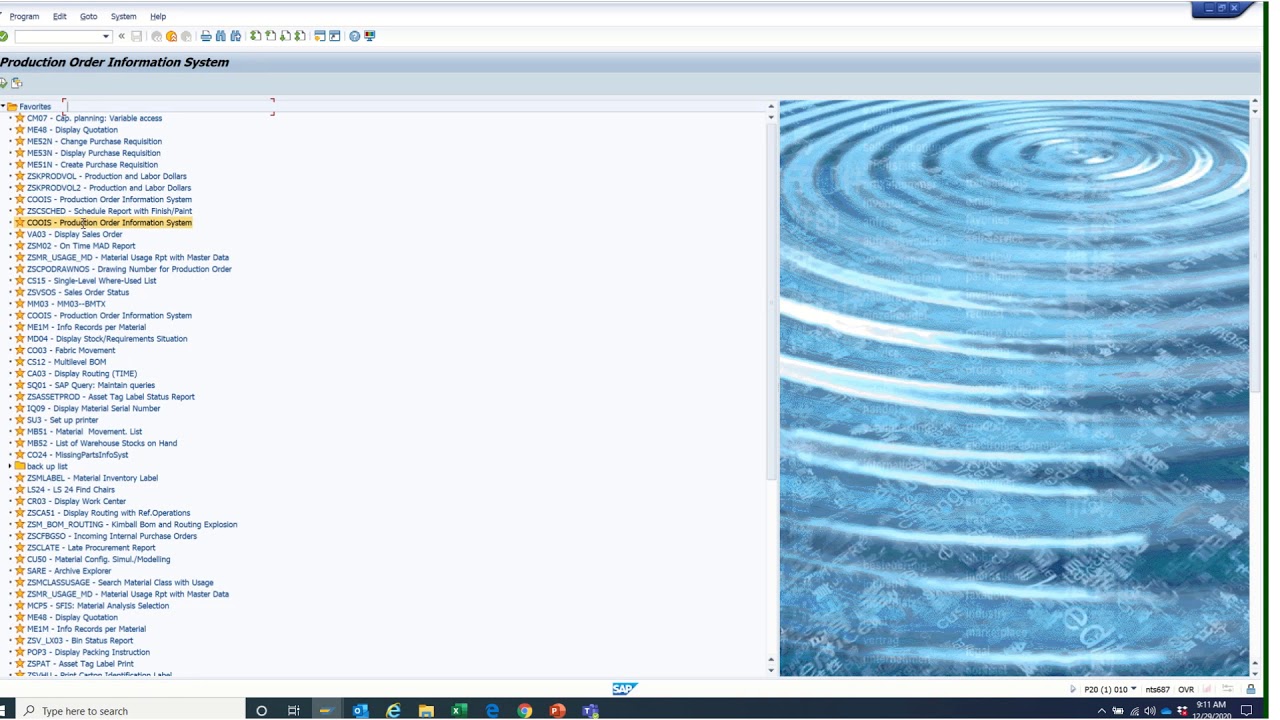Open Excel from the taskbar
Viewport: 1280px width, 720px height.
coord(459,711)
